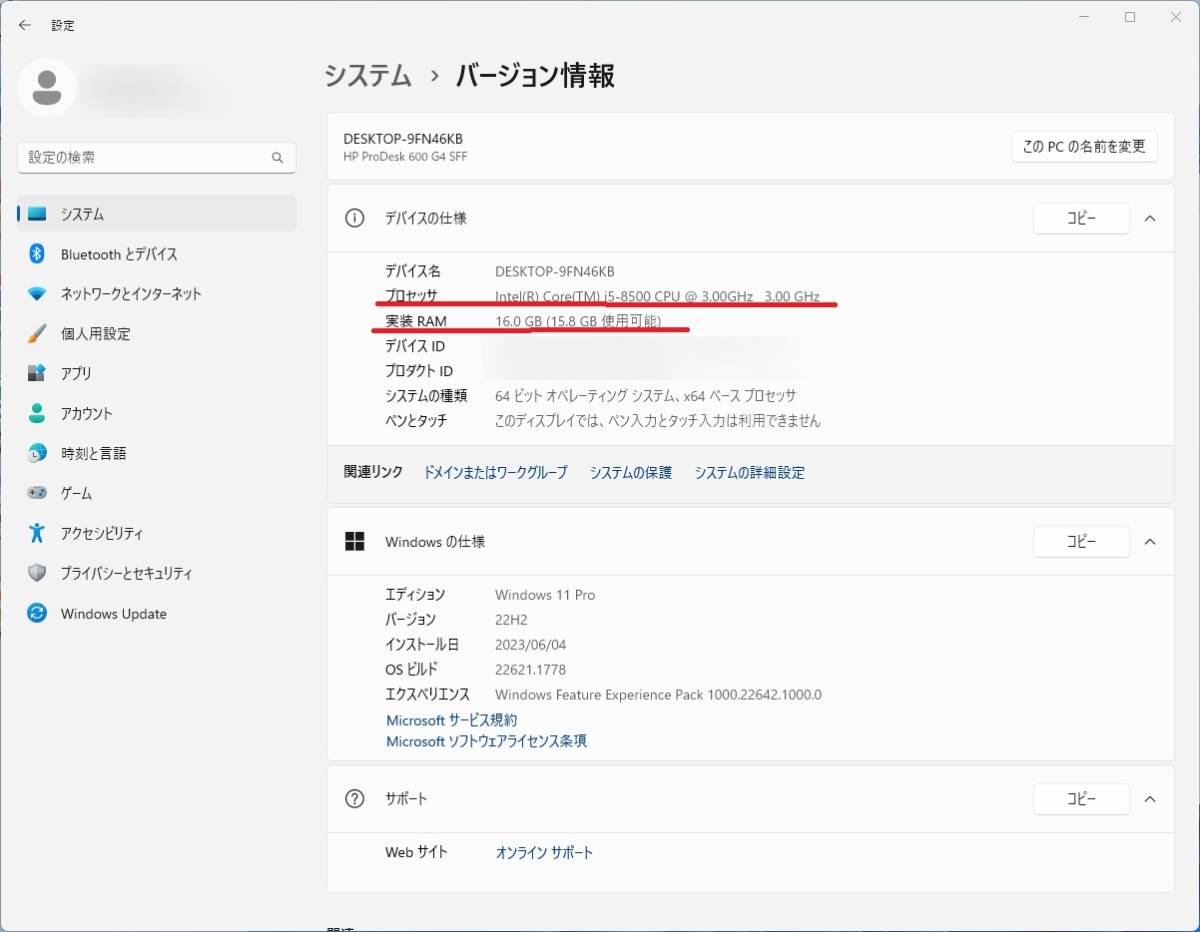Open ゲーム settings page
Image resolution: width=1200 pixels, height=932 pixels.
coord(75,493)
